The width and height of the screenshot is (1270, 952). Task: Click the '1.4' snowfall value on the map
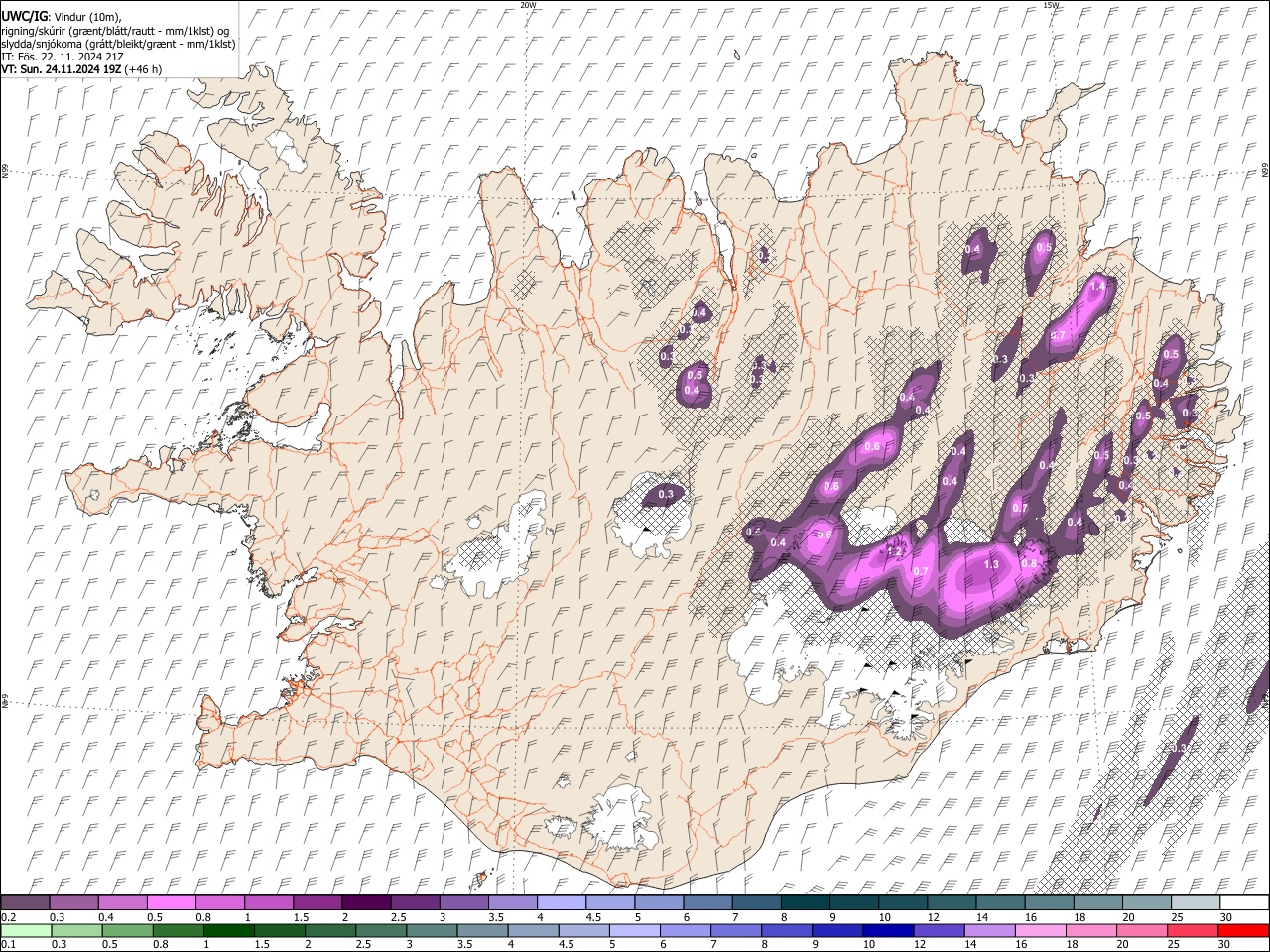(x=1097, y=286)
